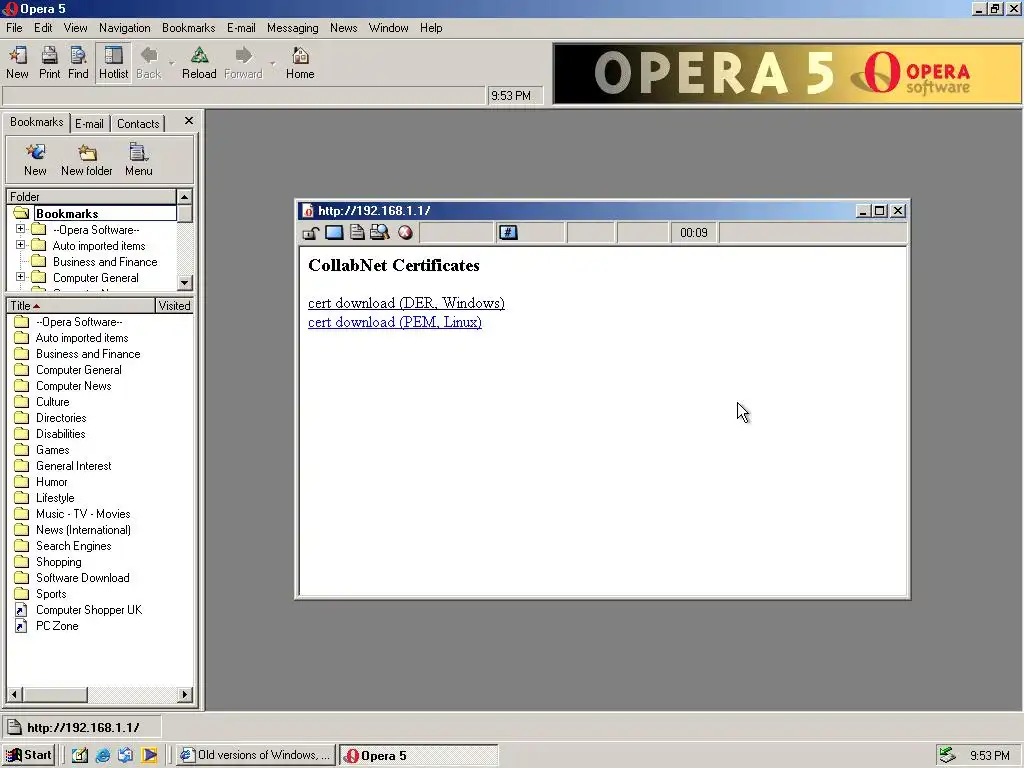This screenshot has width=1024, height=768.
Task: Close the hotlist panel with X
Action: (189, 121)
